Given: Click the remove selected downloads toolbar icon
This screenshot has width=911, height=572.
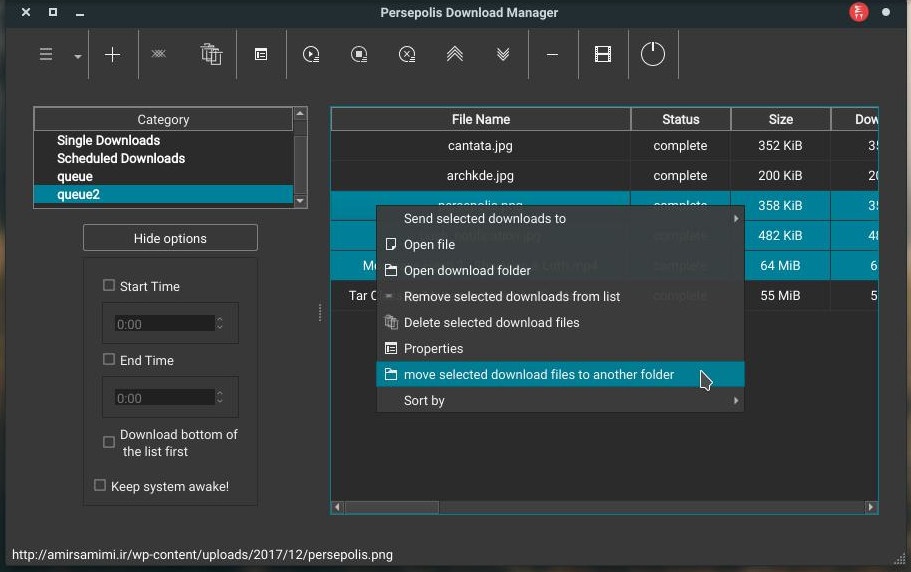Looking at the screenshot, I should [159, 53].
